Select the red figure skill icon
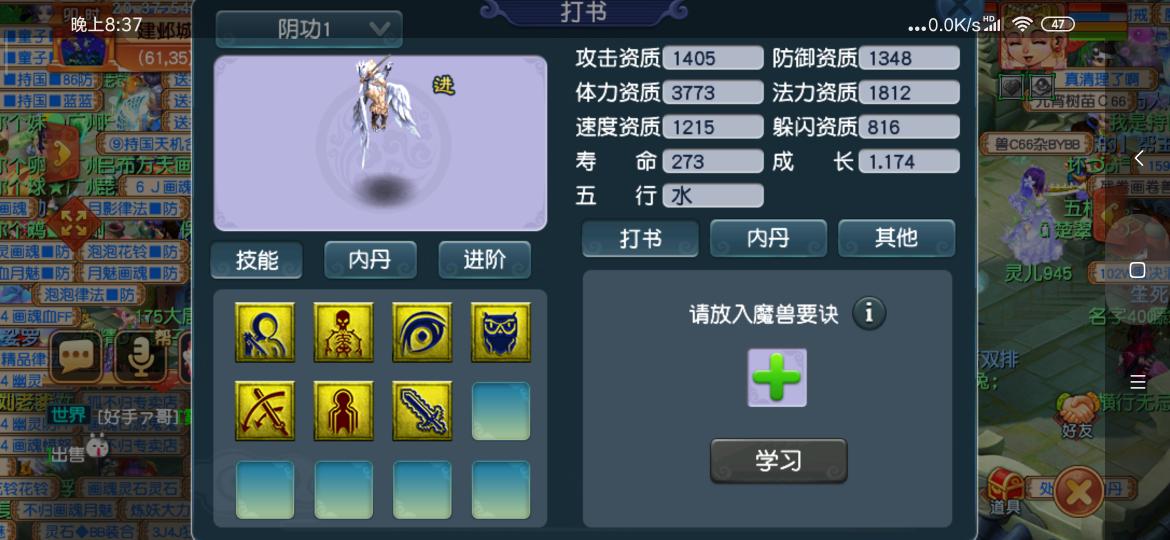This screenshot has height=540, width=1170. click(343, 411)
